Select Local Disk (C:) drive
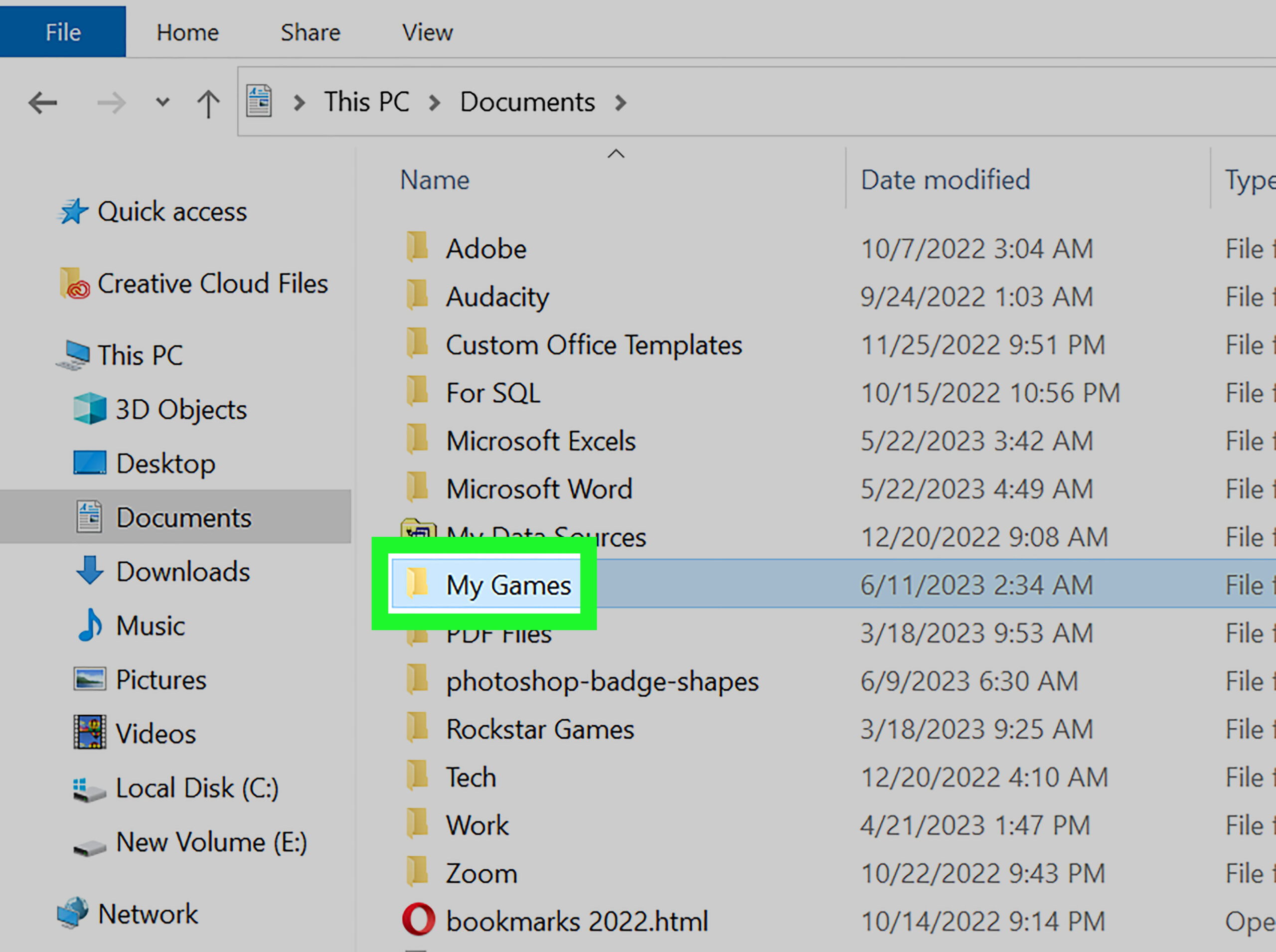Screen dimensions: 1276x952 [196, 788]
